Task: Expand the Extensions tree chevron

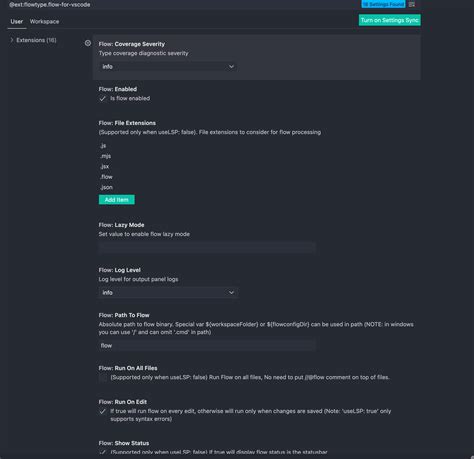Action: pyautogui.click(x=12, y=40)
